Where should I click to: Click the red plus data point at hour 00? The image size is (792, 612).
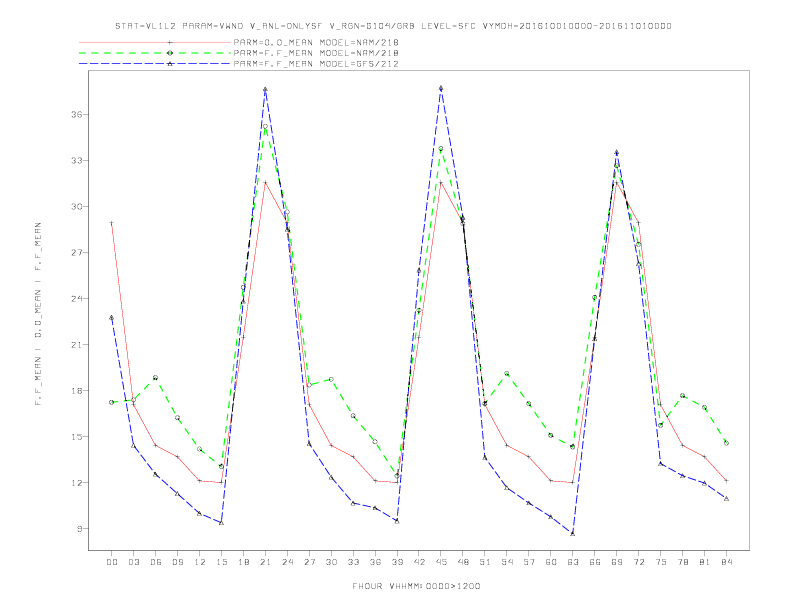coord(112,223)
